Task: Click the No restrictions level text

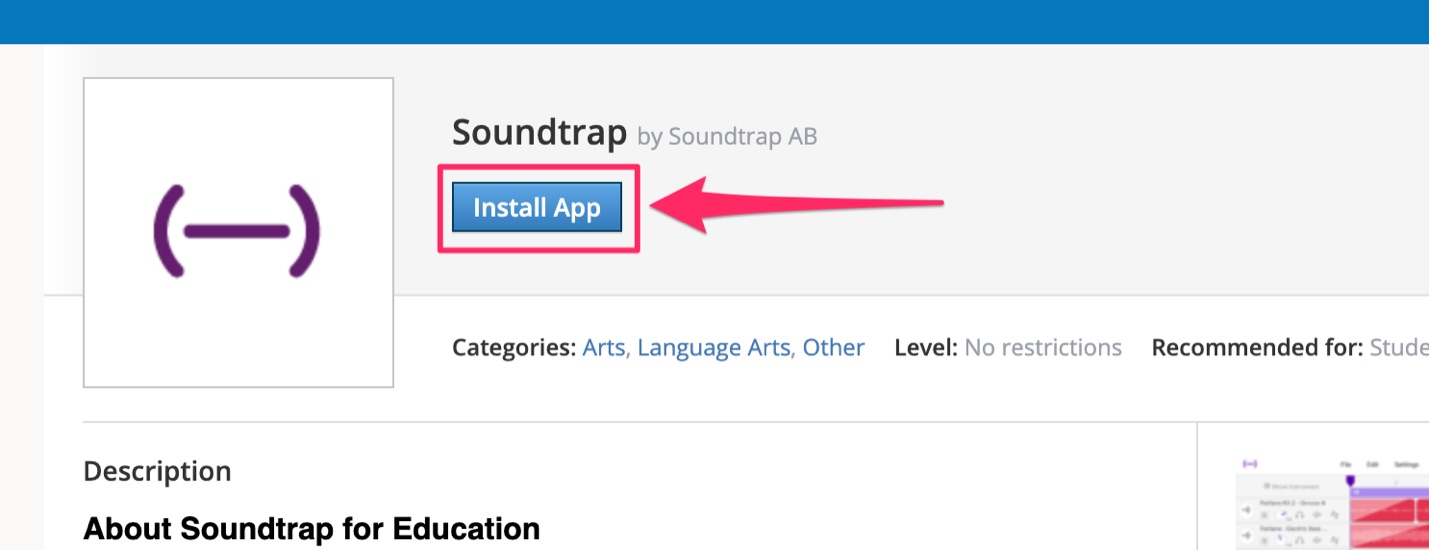Action: [x=1043, y=347]
